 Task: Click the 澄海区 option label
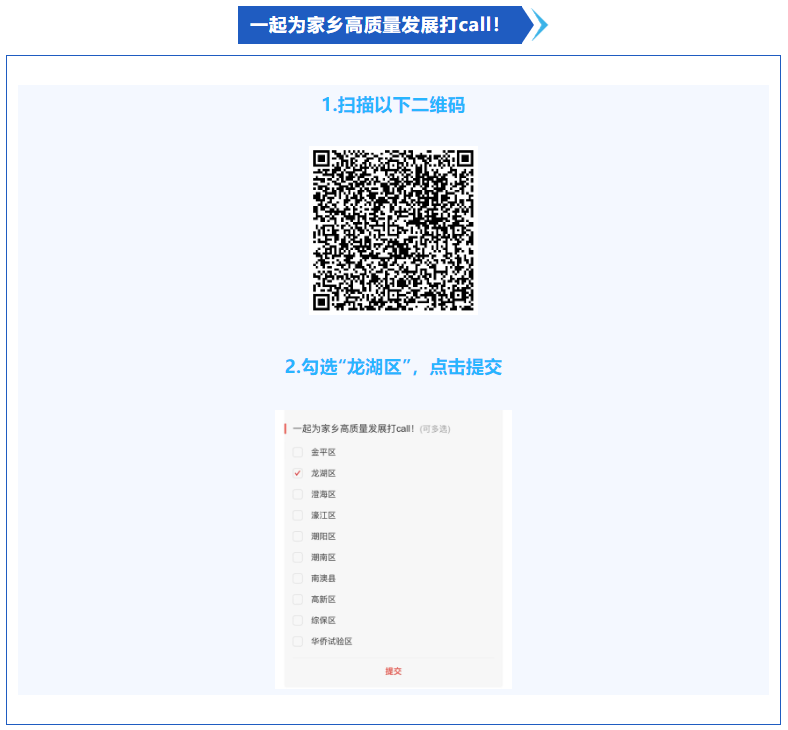pos(323,494)
